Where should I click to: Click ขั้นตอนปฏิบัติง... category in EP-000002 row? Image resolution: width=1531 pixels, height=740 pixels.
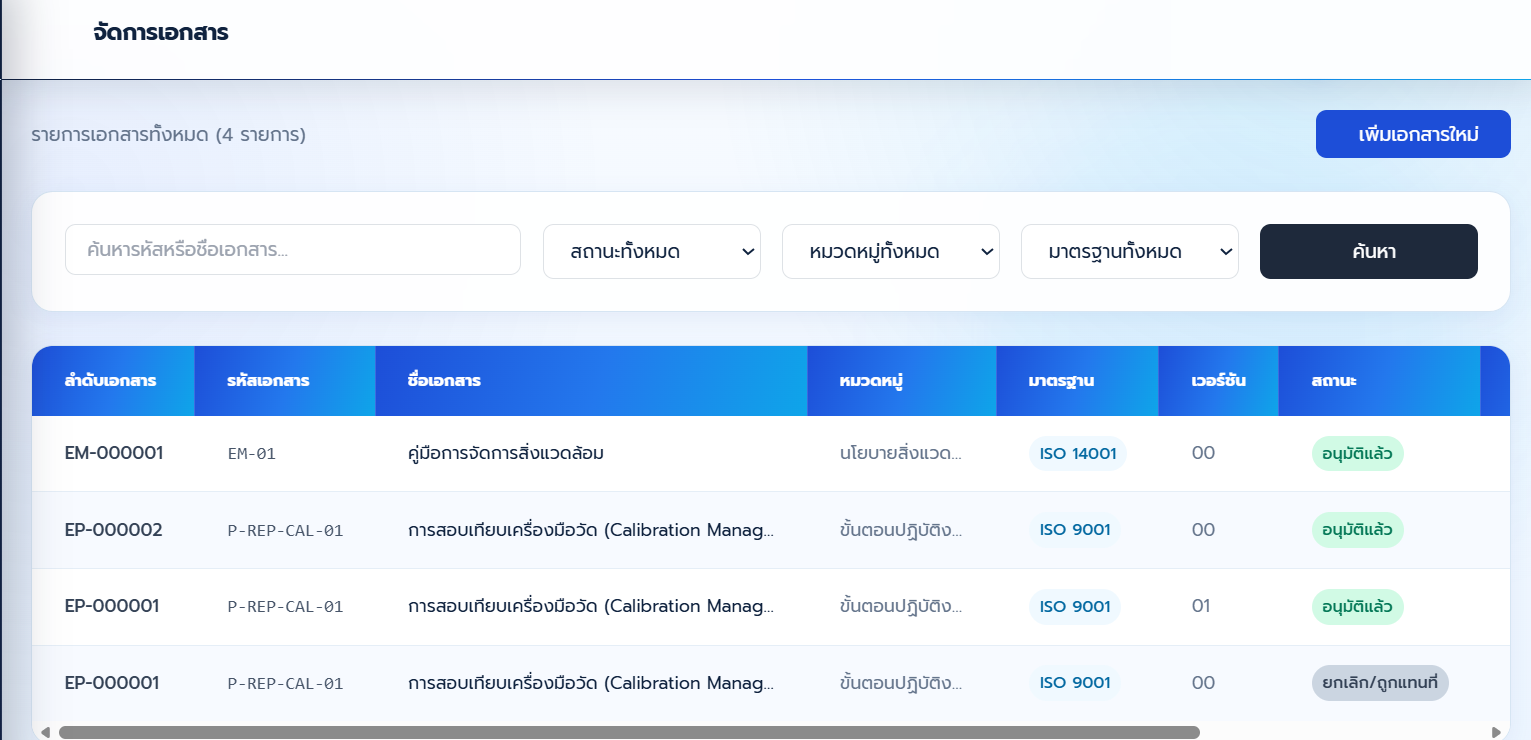[901, 530]
